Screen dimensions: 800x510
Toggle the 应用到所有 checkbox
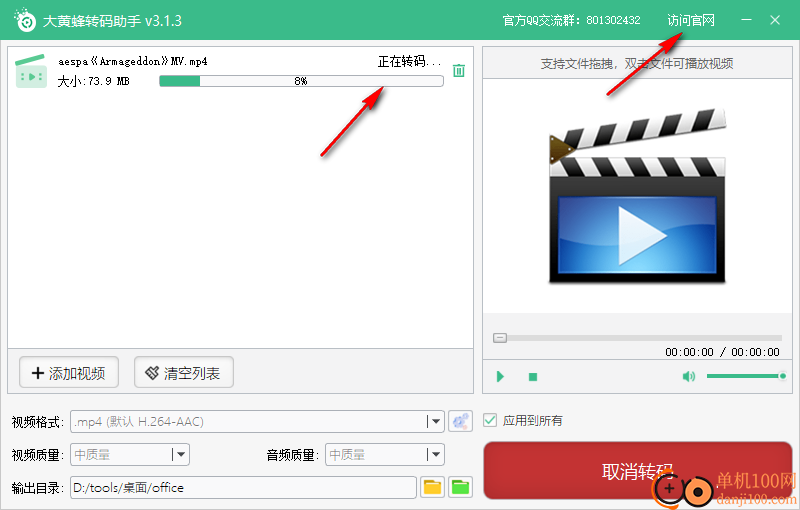[x=491, y=420]
